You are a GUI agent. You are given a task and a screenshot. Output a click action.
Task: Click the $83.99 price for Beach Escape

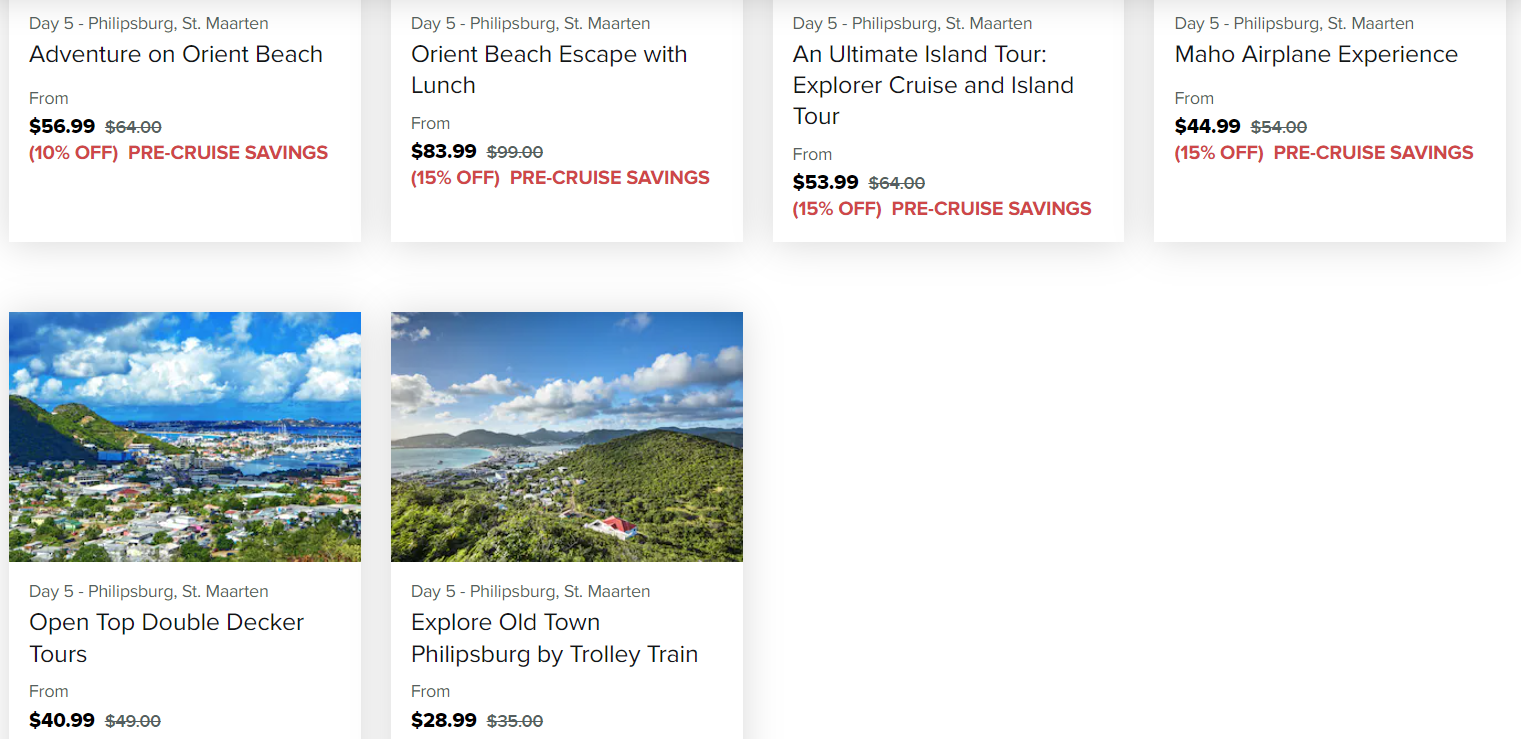[x=444, y=151]
